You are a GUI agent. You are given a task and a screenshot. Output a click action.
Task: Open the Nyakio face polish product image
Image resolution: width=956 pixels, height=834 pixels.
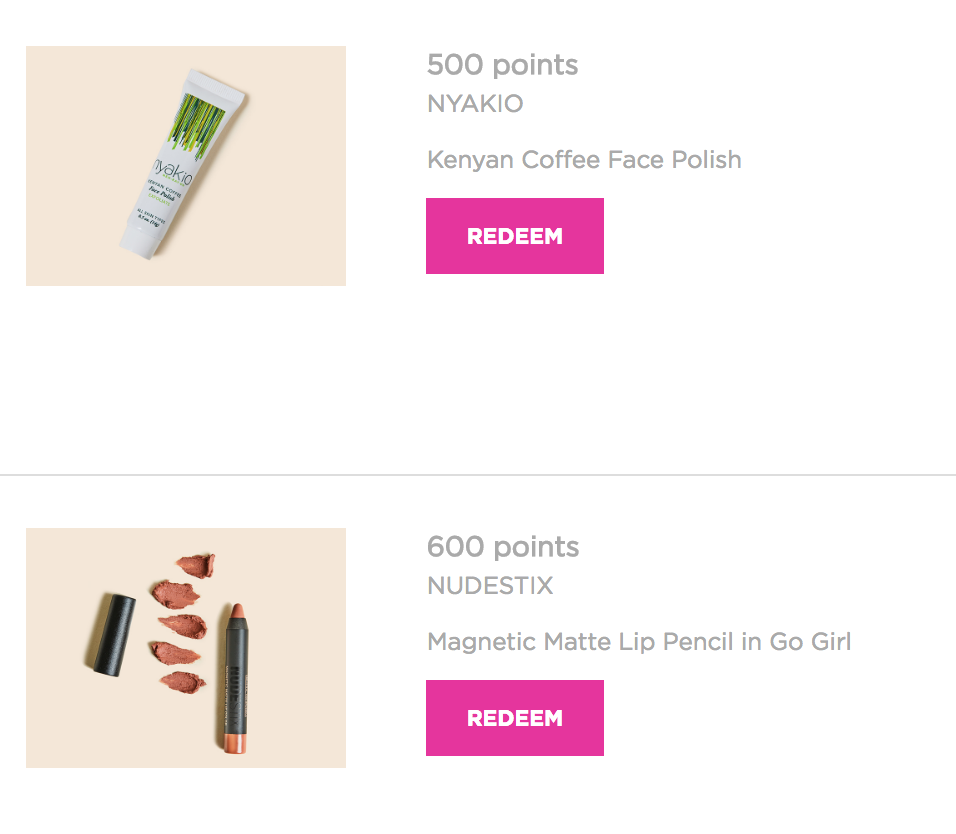coord(186,166)
